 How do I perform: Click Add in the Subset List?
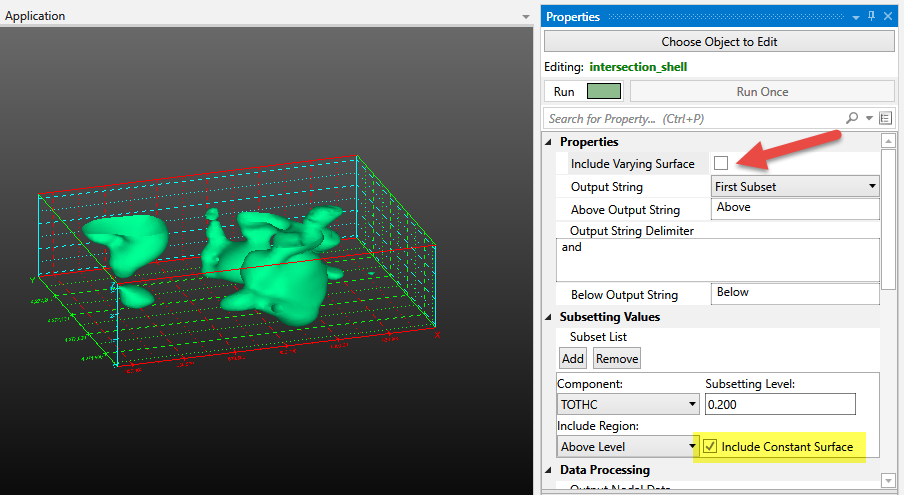click(572, 358)
